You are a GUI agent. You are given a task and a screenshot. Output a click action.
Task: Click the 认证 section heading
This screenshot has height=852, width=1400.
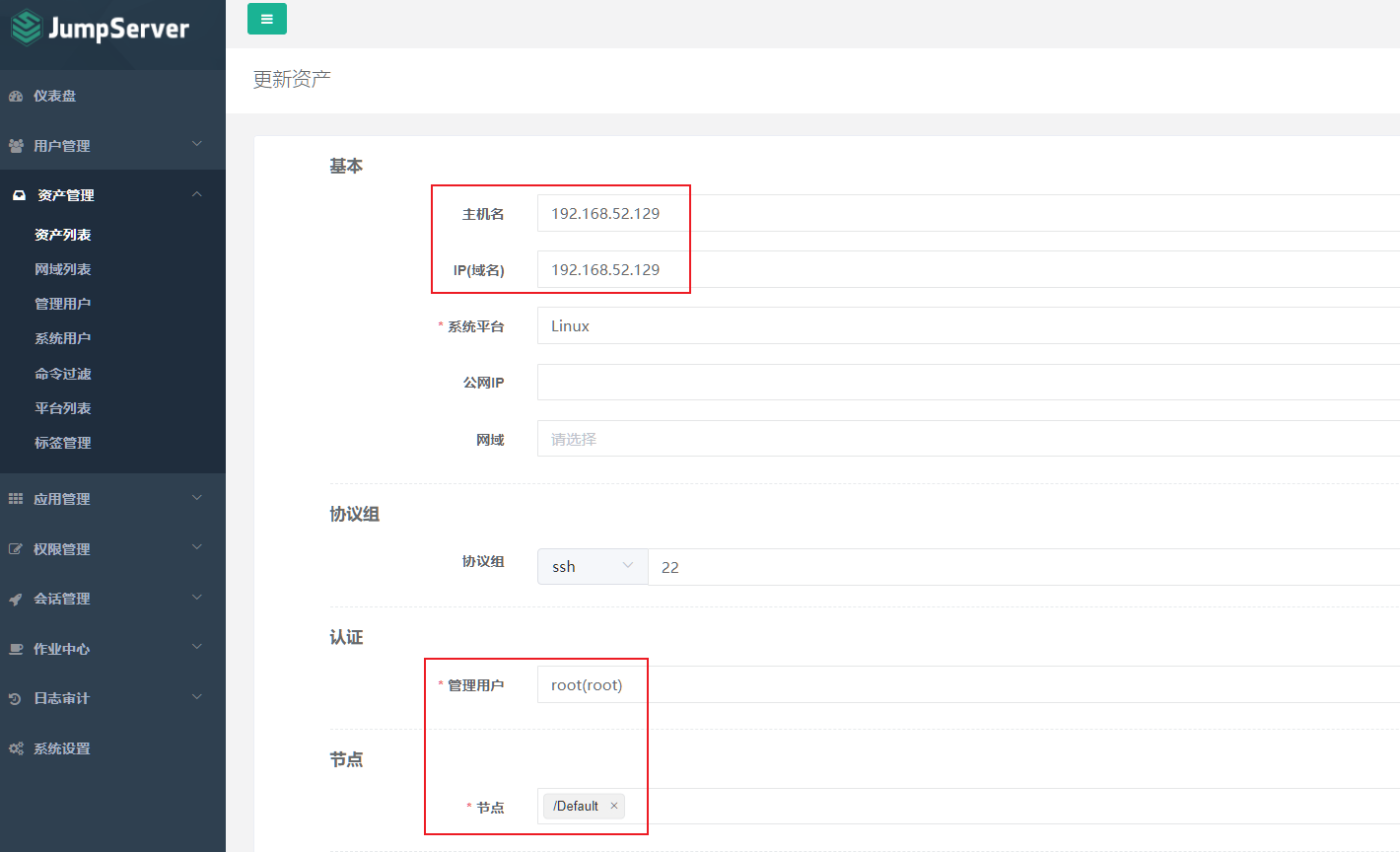point(346,637)
